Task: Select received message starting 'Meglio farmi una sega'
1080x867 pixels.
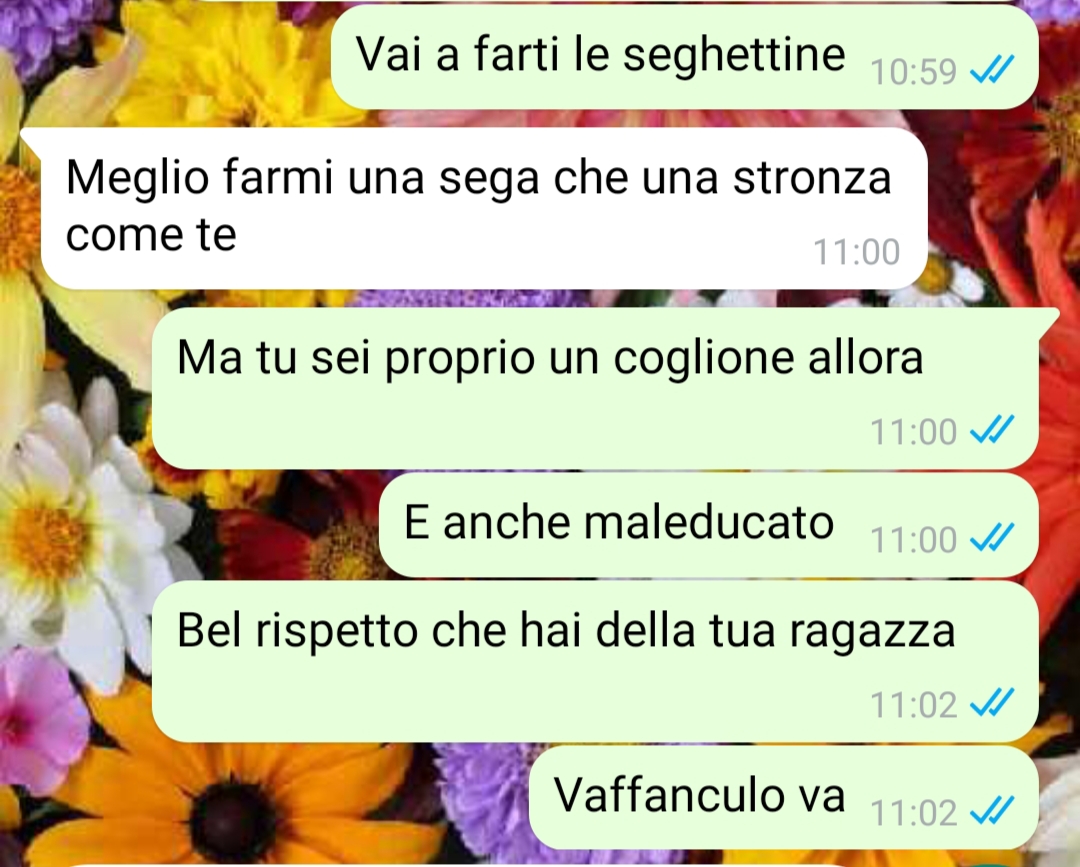Action: pos(484,209)
